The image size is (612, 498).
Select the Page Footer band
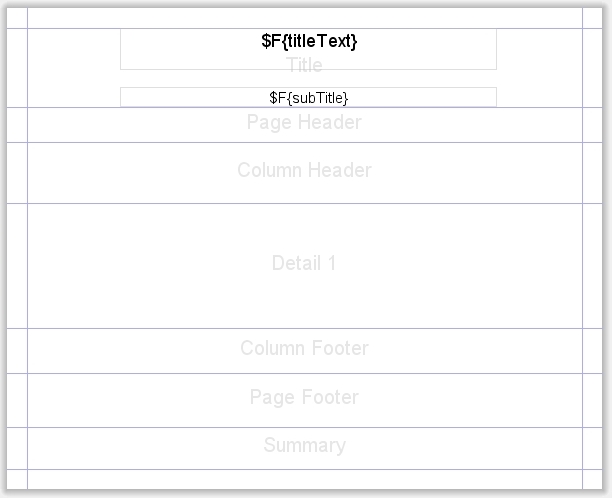click(304, 398)
